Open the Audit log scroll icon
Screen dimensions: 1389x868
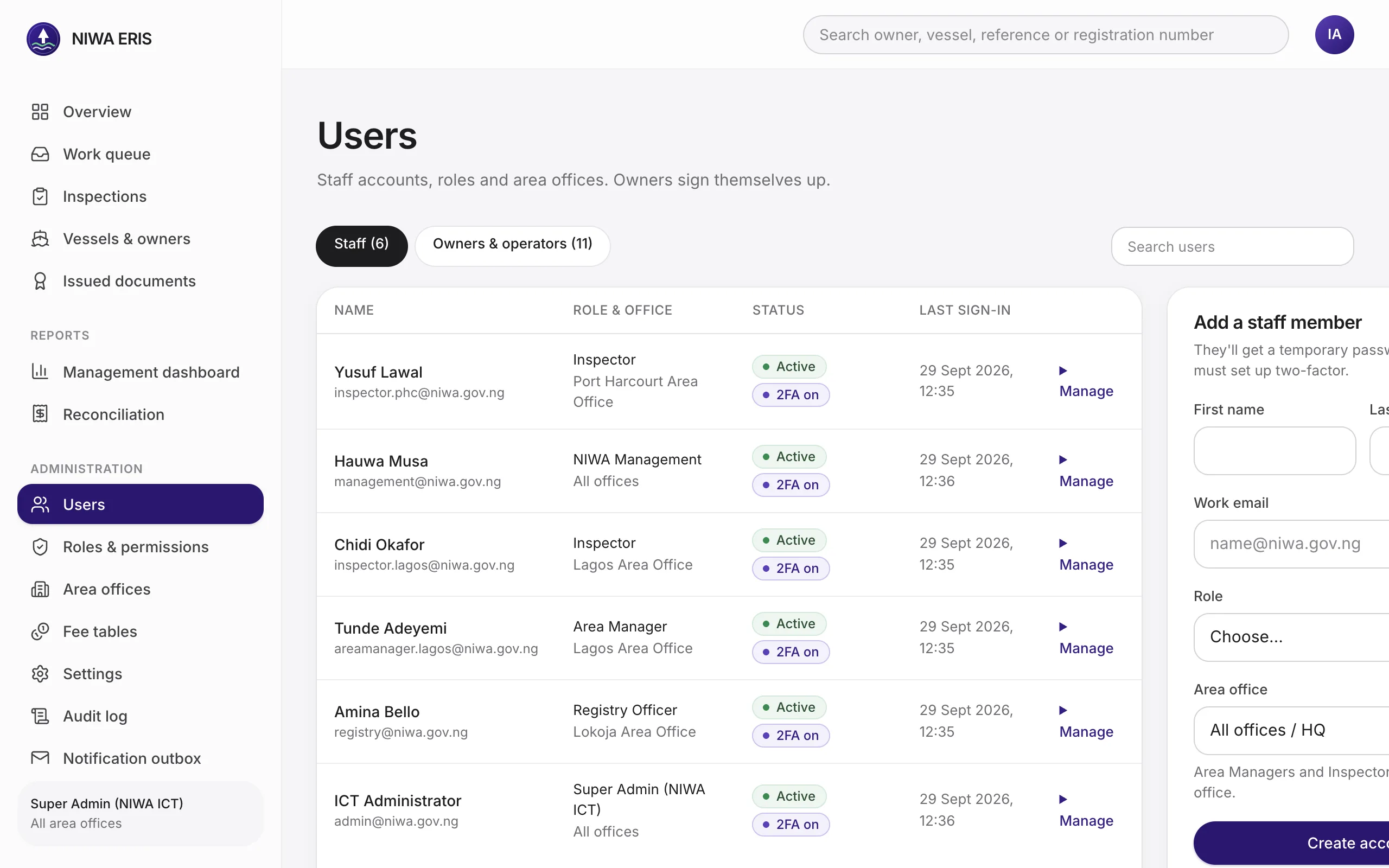coord(40,716)
